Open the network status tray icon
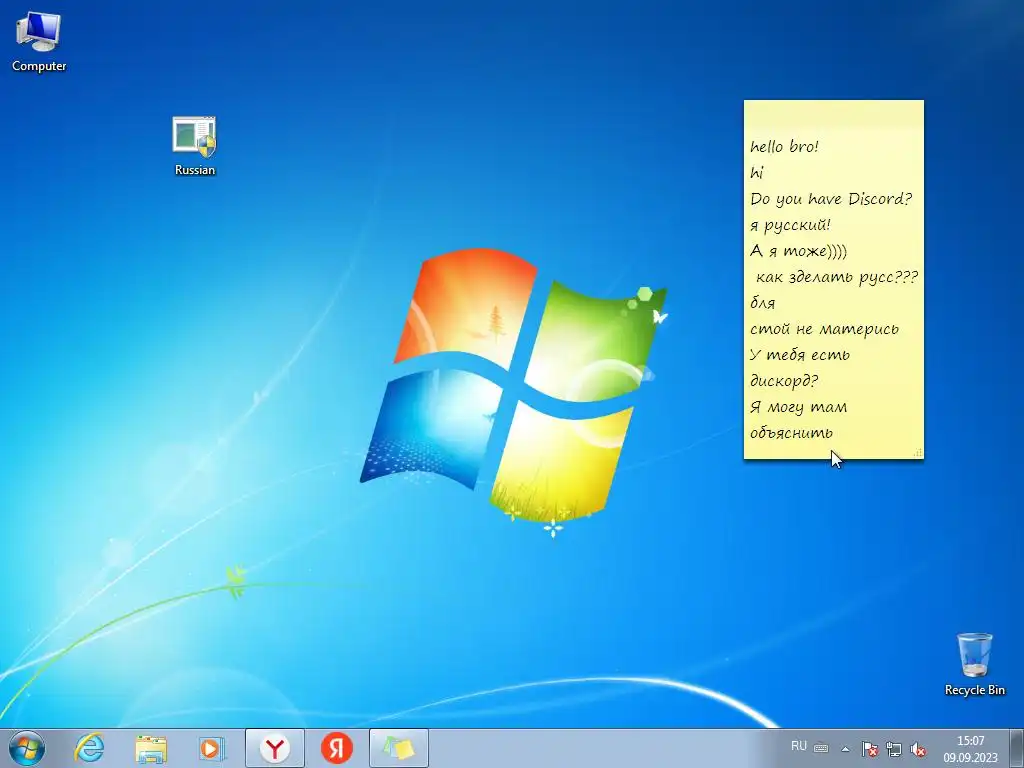The width and height of the screenshot is (1024, 768). 893,749
